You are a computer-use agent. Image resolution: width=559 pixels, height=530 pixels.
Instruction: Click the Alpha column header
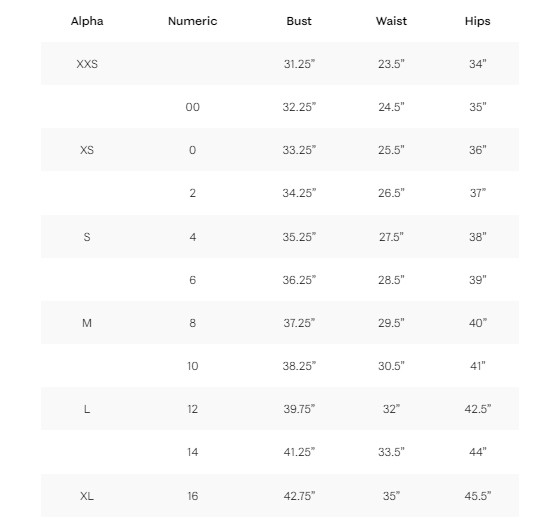pyautogui.click(x=87, y=21)
